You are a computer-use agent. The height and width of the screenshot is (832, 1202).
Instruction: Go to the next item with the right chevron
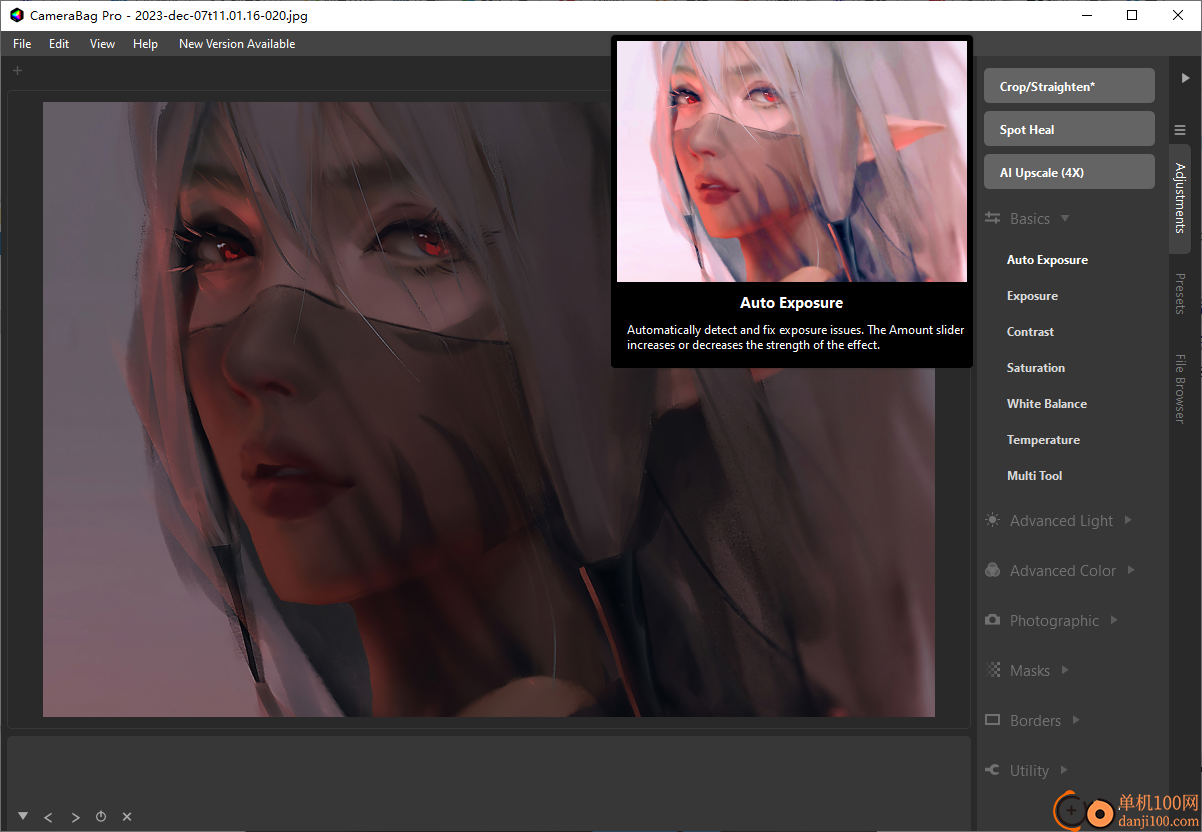[75, 817]
